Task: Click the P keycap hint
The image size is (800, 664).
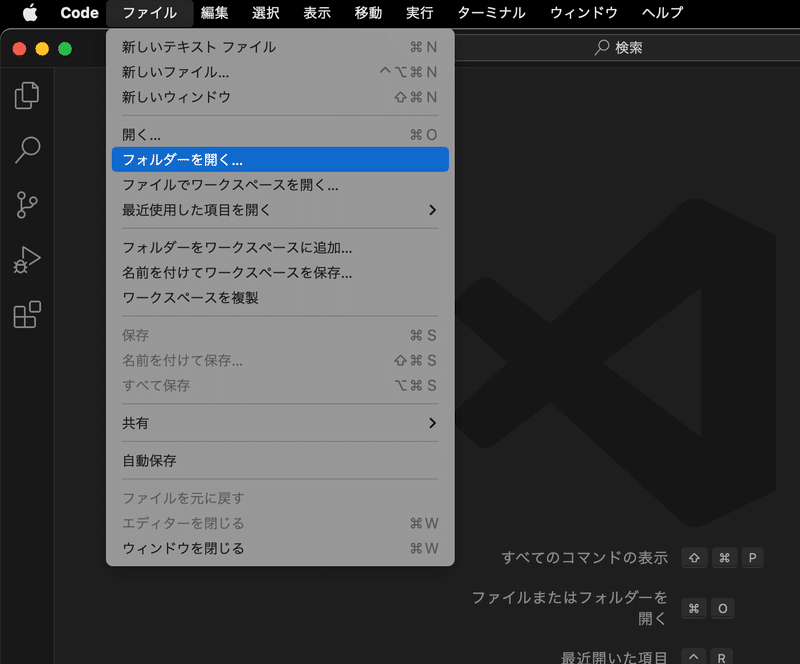Action: coord(752,557)
